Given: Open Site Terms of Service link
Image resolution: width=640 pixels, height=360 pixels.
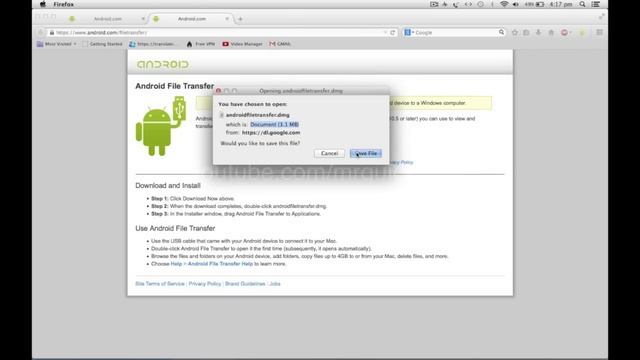Looking at the screenshot, I should (160, 284).
